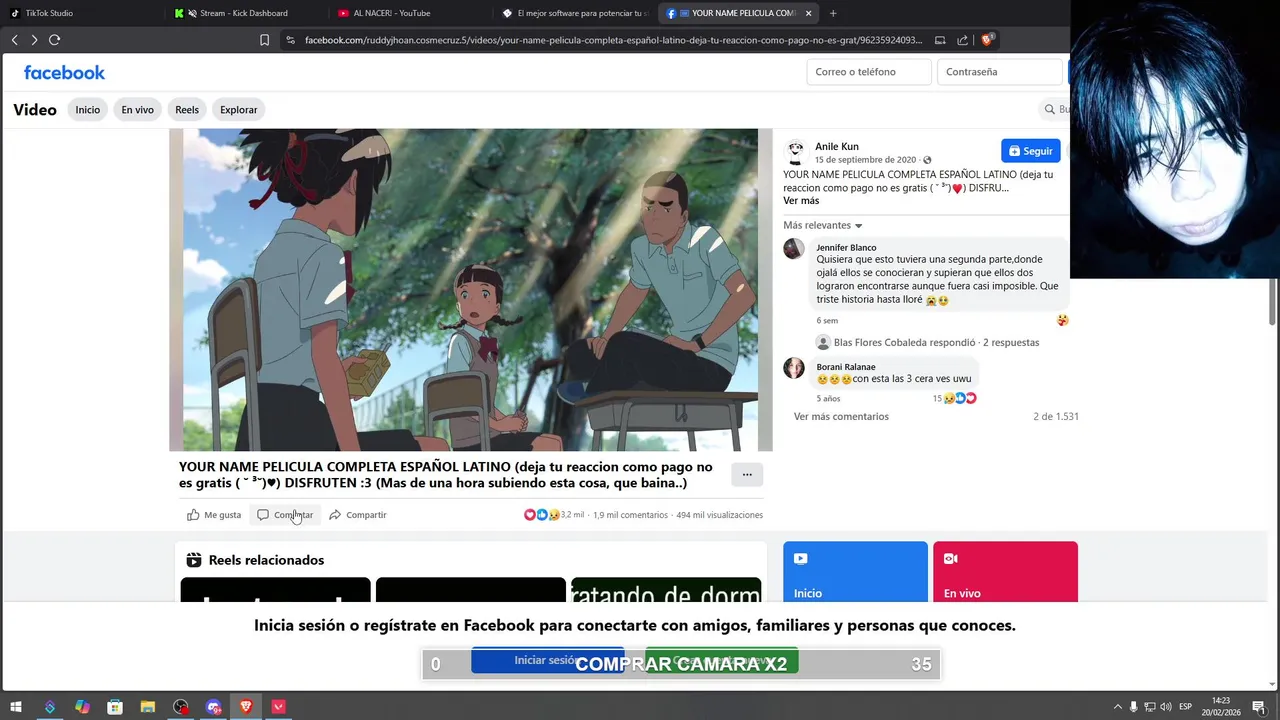The image size is (1280, 720).
Task: Load more with Ver más comentarios
Action: (841, 416)
